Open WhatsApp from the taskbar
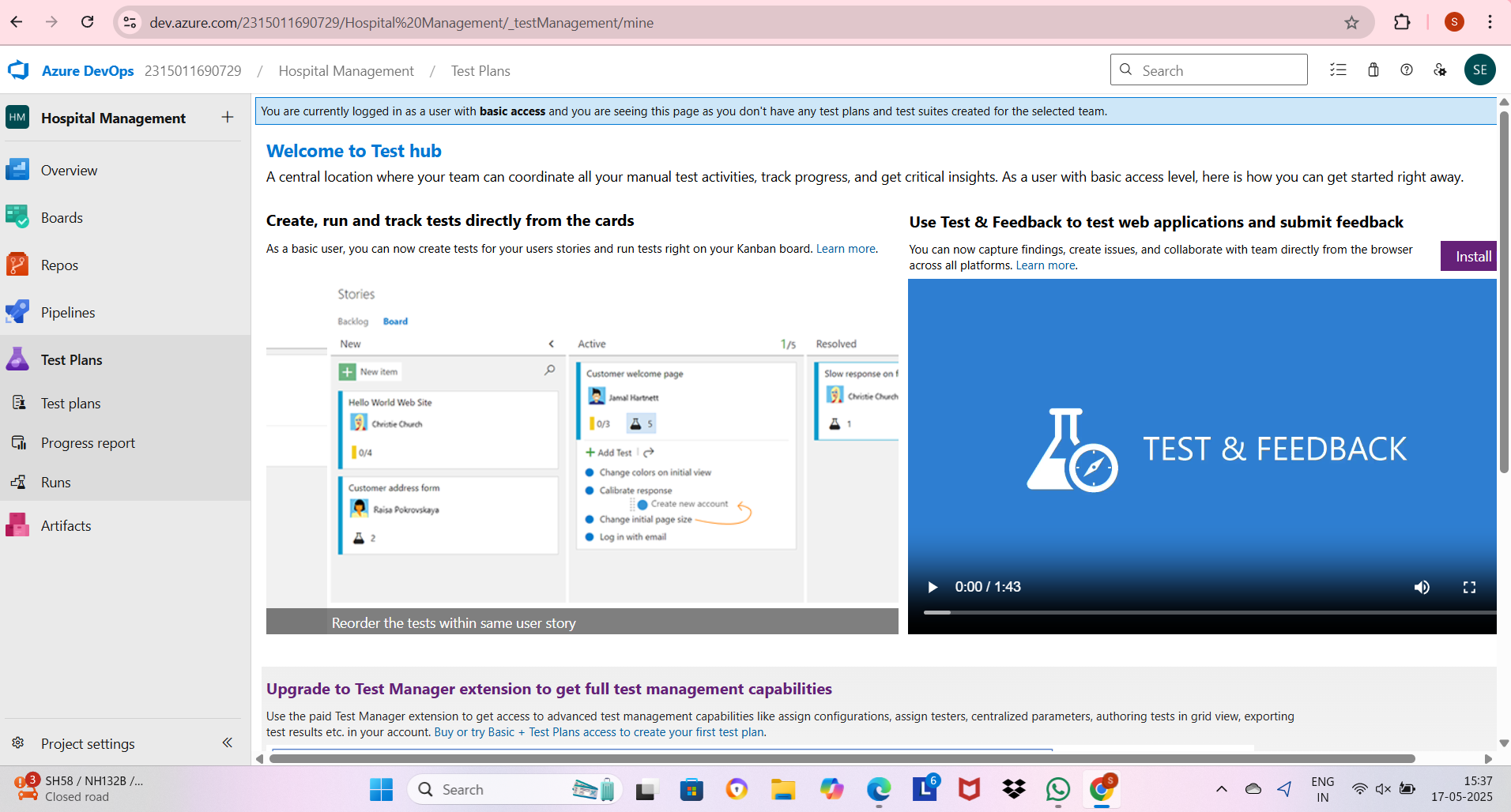The height and width of the screenshot is (812, 1511). pos(1057,789)
